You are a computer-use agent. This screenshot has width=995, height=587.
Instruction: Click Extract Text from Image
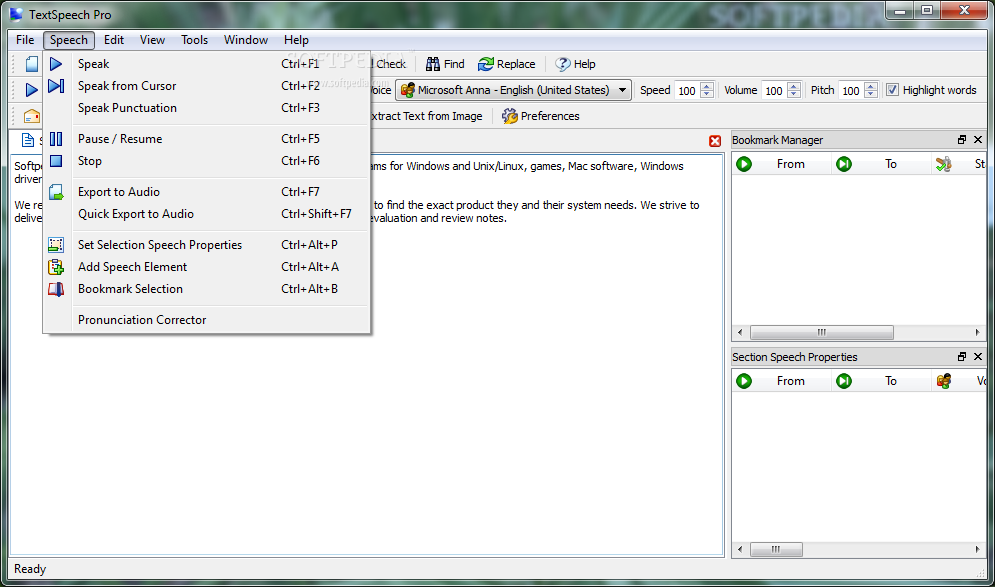coord(426,116)
